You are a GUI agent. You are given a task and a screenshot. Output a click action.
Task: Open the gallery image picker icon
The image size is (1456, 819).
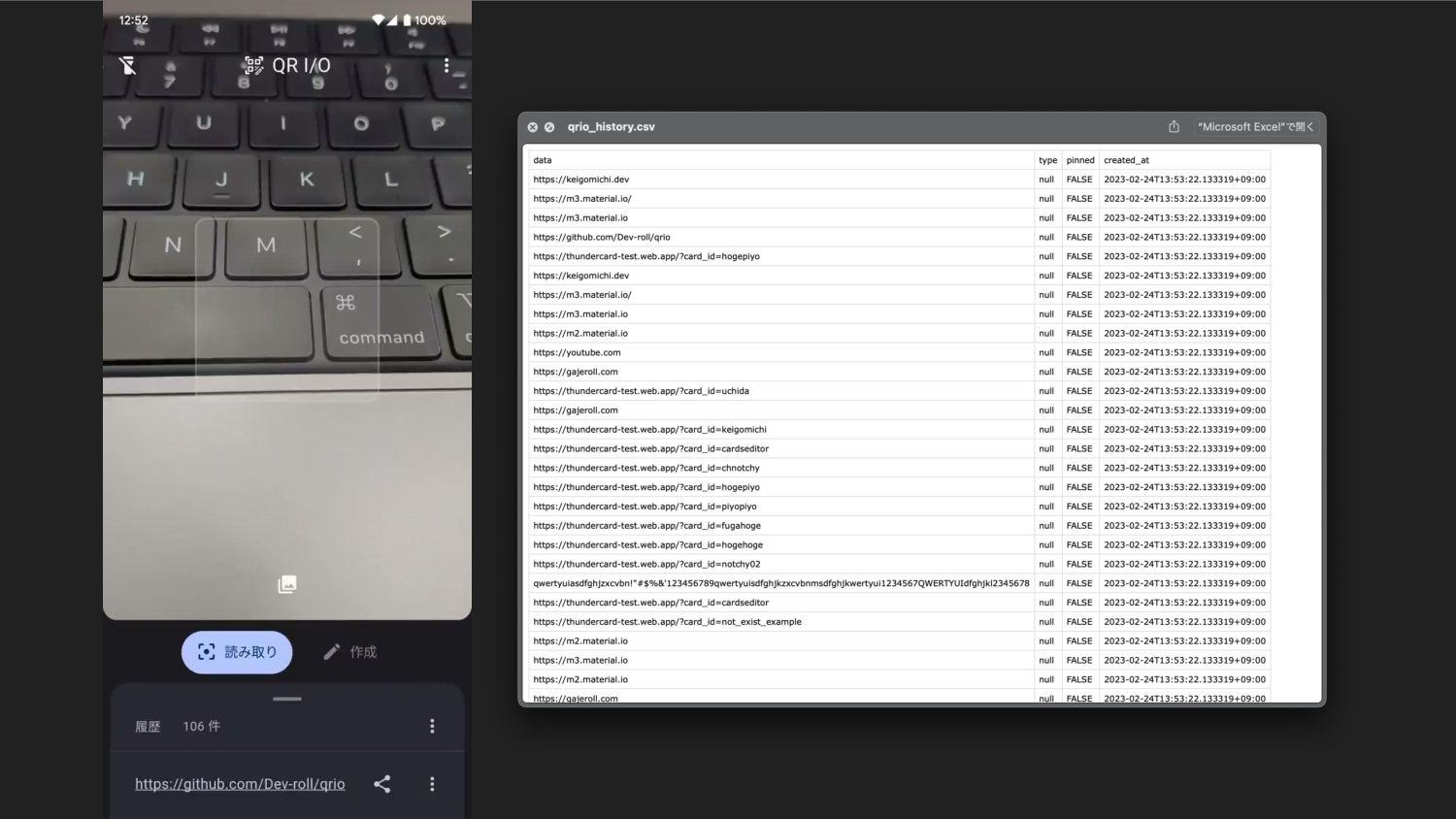(287, 584)
